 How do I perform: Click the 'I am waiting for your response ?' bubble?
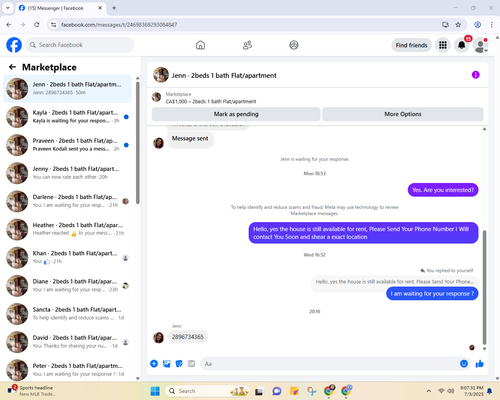pyautogui.click(x=432, y=294)
